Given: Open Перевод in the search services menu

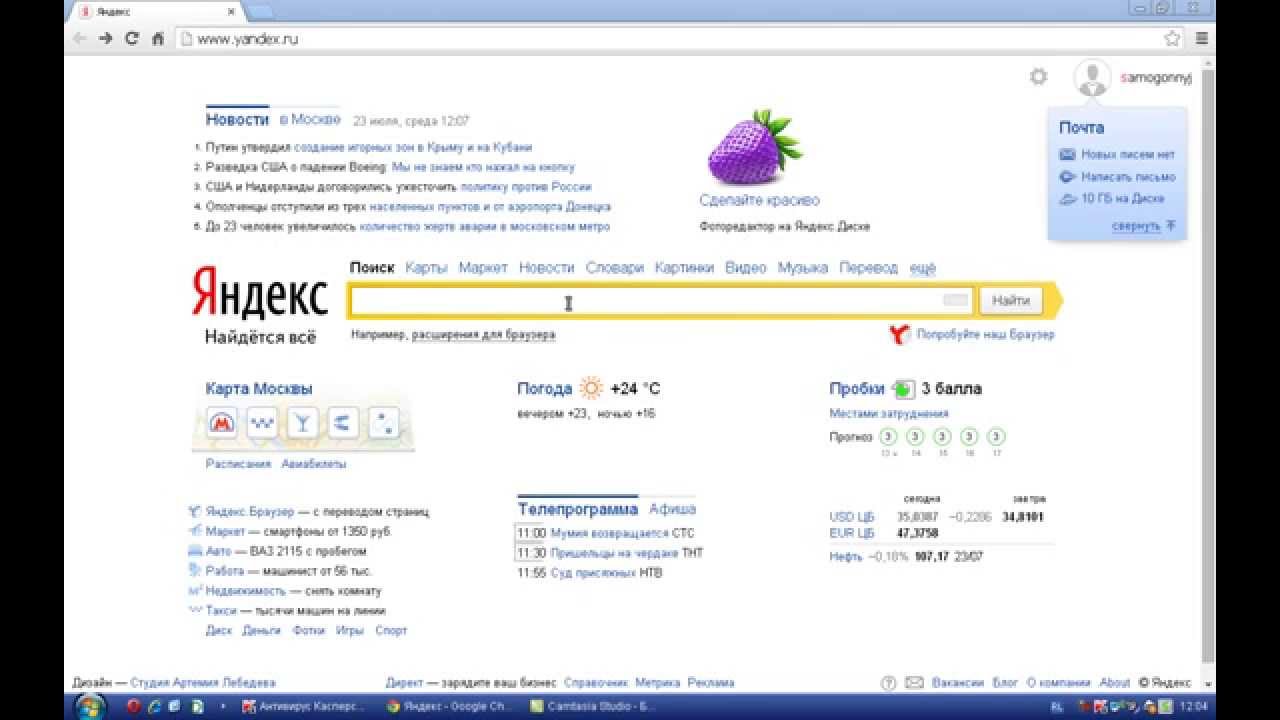Looking at the screenshot, I should tap(868, 268).
